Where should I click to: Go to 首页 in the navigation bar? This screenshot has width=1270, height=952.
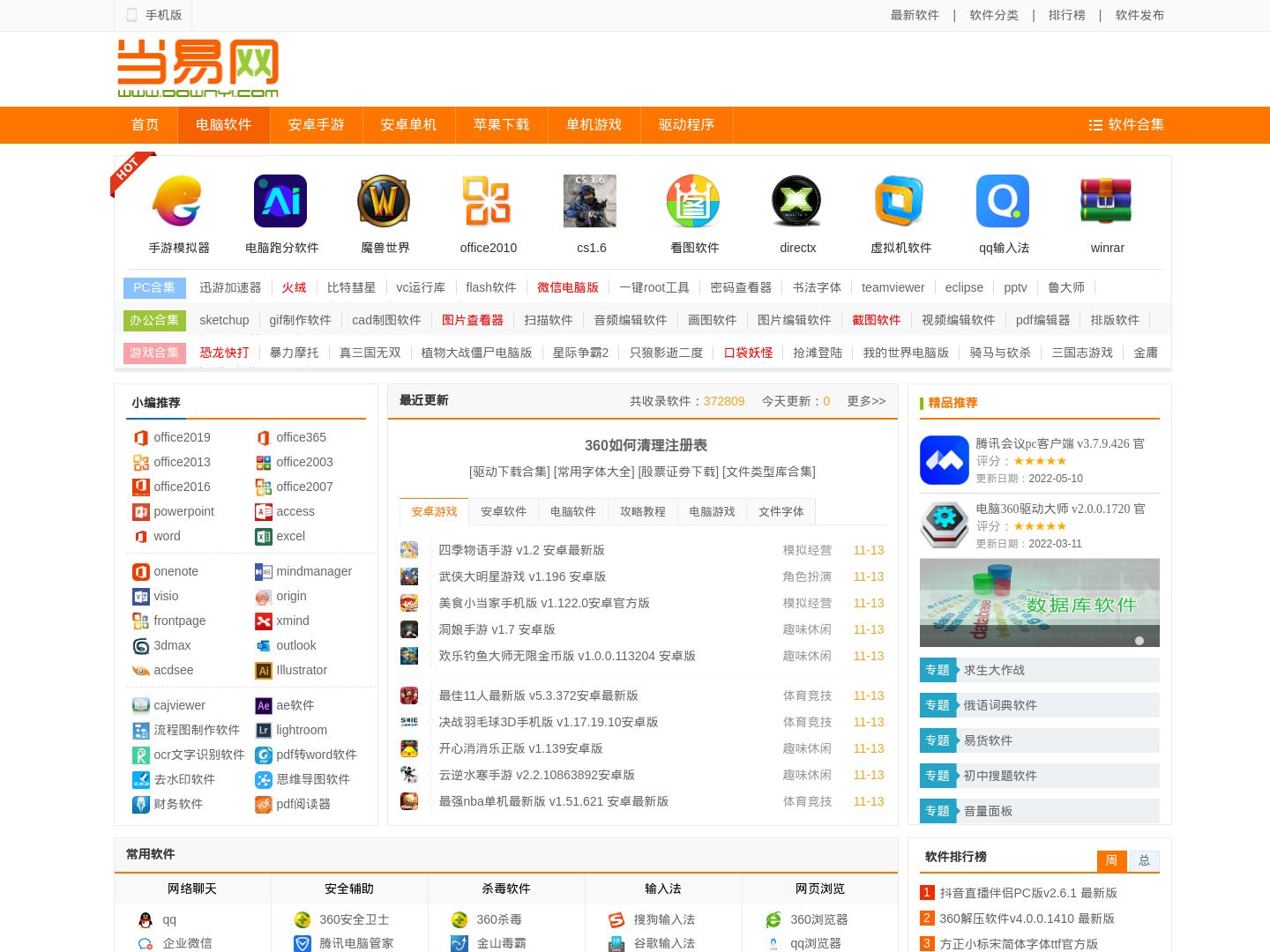[x=146, y=125]
